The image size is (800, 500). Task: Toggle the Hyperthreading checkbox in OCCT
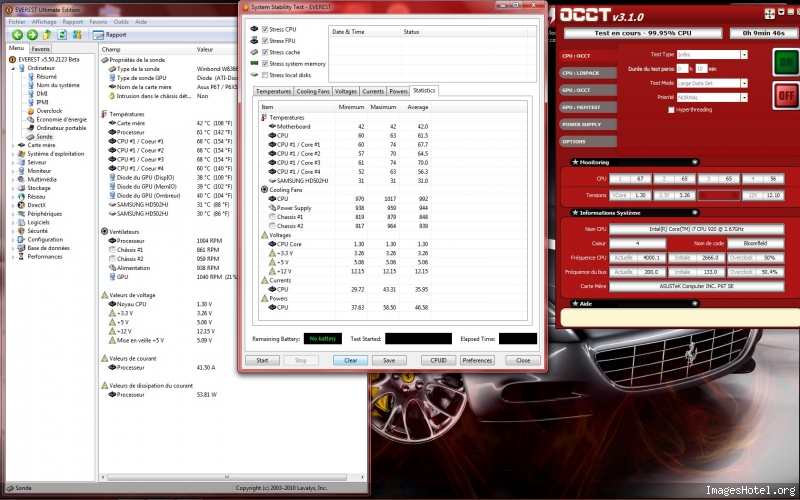click(671, 109)
